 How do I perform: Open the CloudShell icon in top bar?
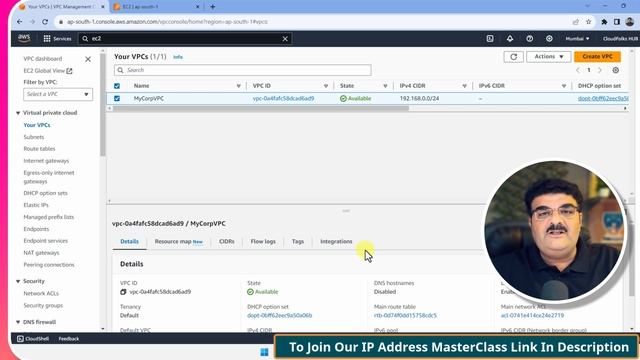pyautogui.click(x=490, y=38)
